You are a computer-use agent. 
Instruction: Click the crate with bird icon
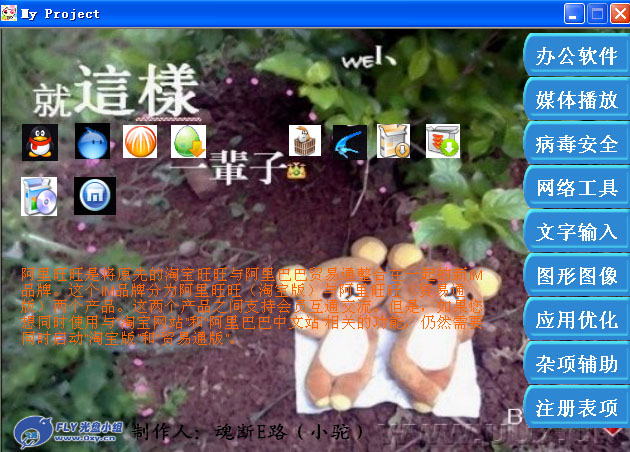305,141
